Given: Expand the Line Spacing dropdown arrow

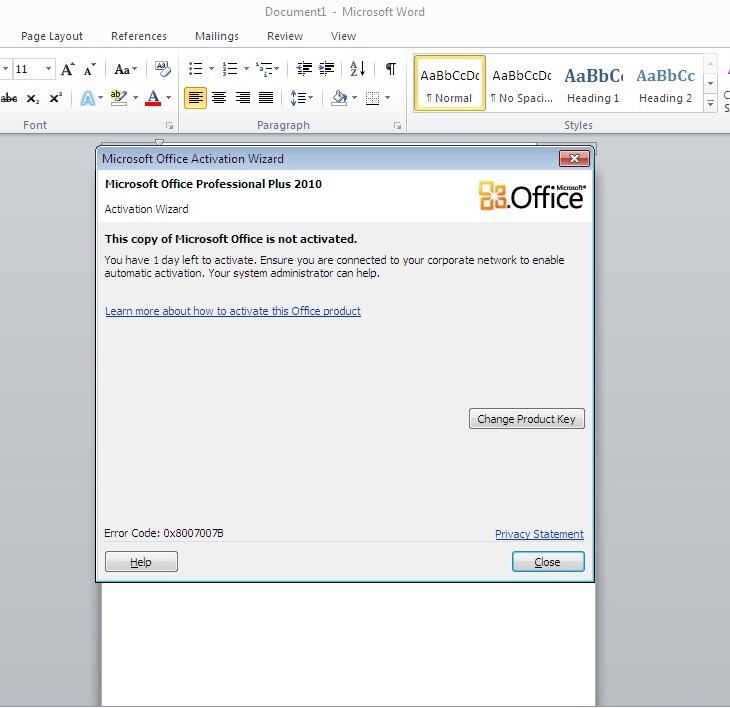Looking at the screenshot, I should [x=310, y=98].
